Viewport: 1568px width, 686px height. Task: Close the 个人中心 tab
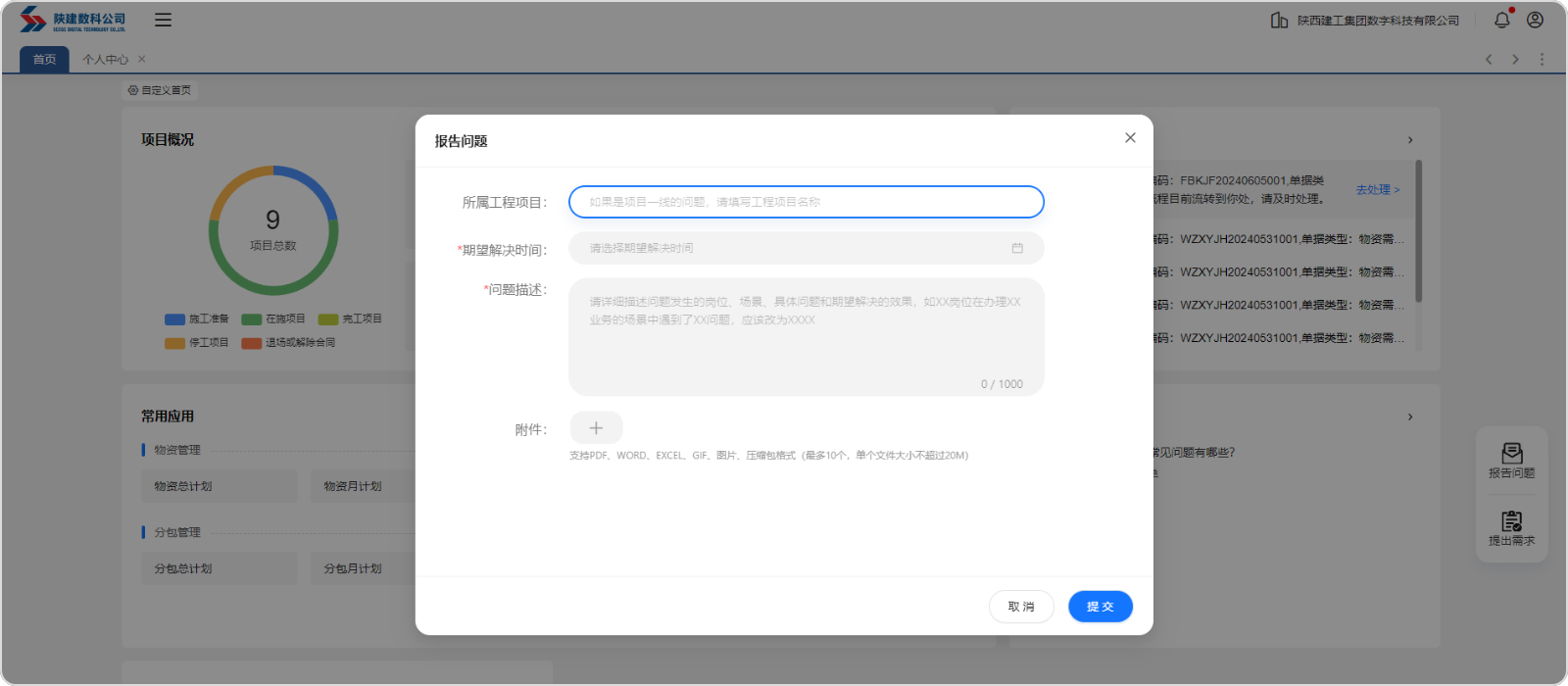142,59
